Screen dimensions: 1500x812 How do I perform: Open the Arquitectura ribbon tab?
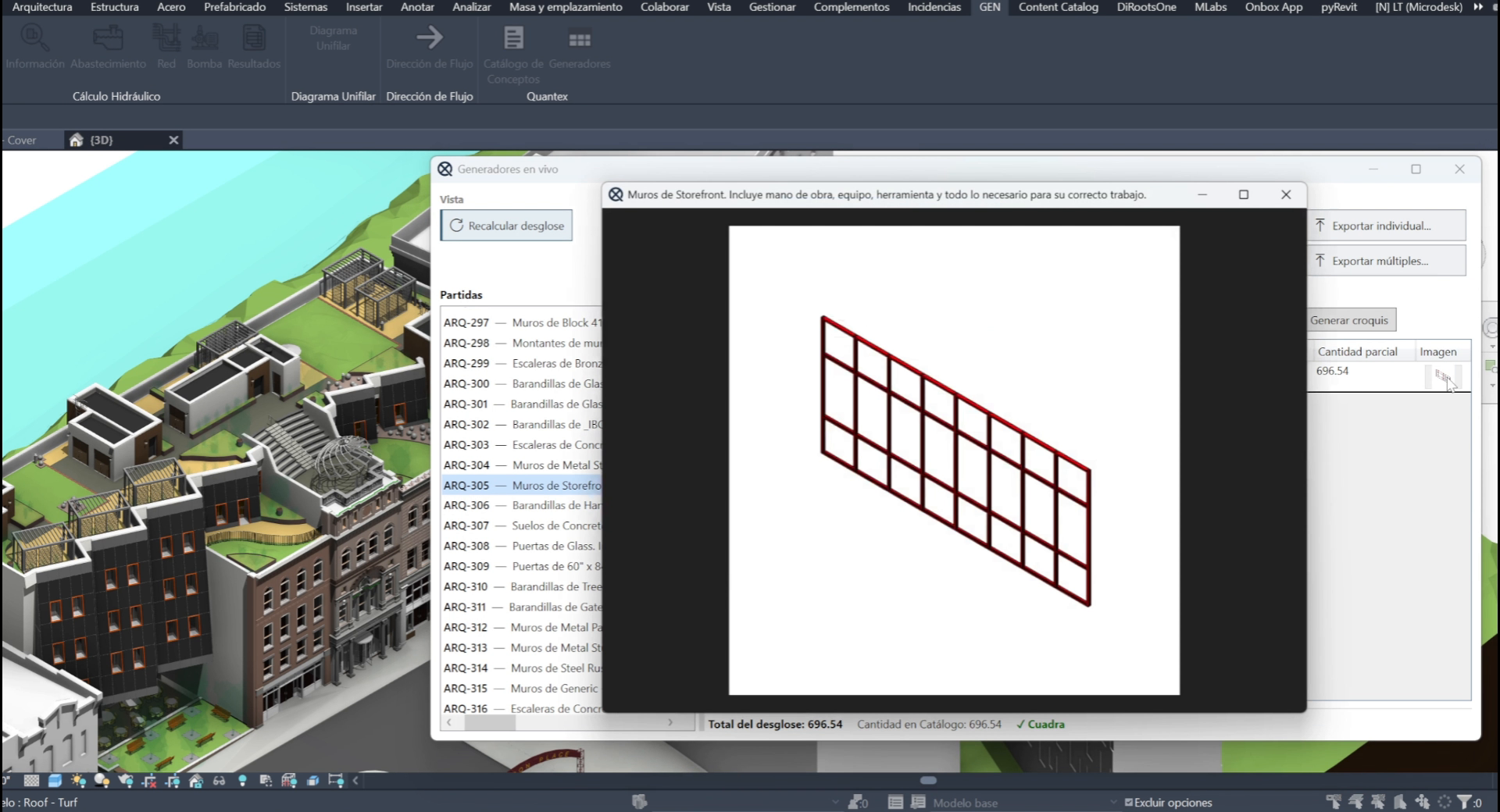point(42,7)
